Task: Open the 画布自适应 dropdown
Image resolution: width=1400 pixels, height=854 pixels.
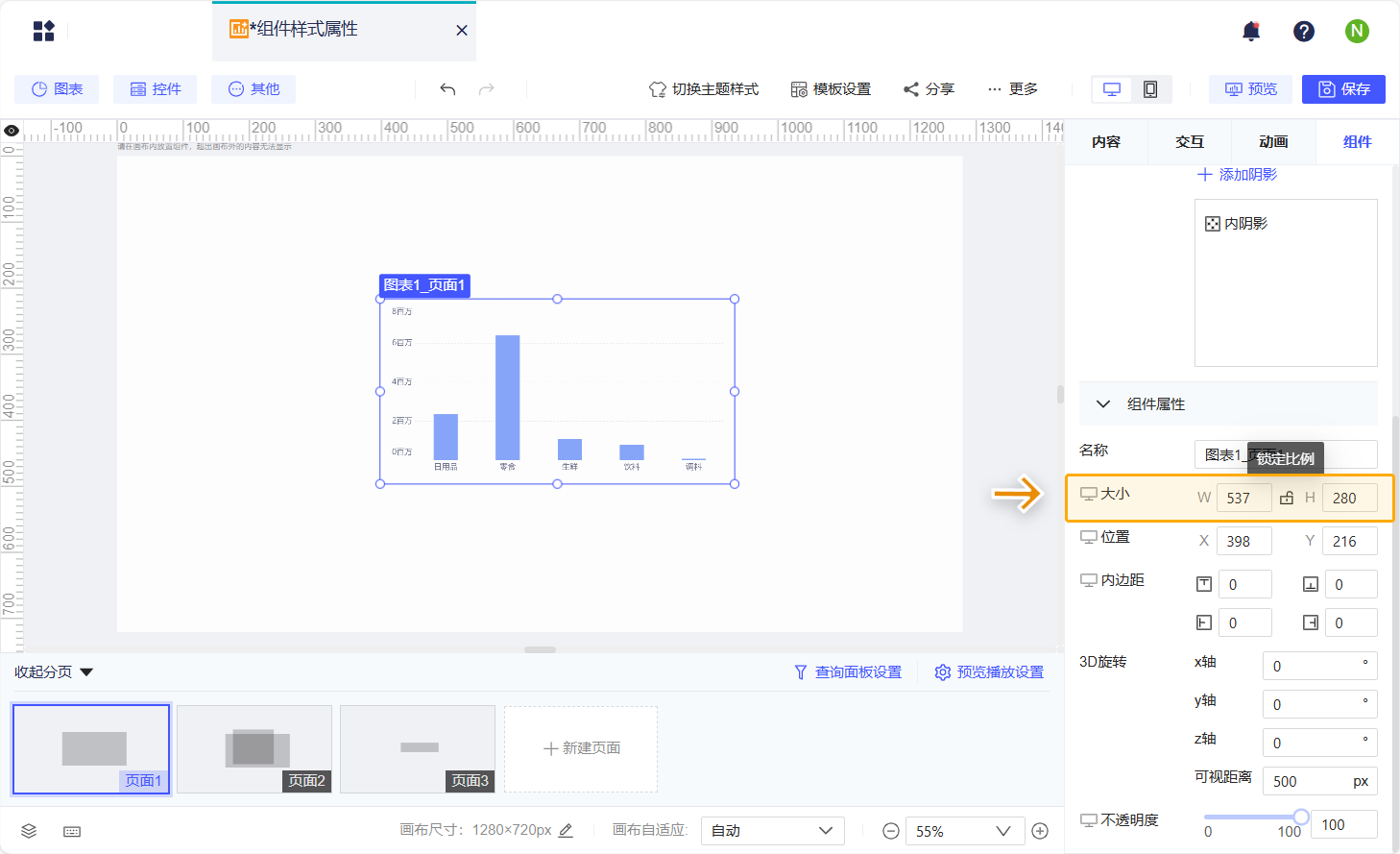Action: [x=773, y=831]
